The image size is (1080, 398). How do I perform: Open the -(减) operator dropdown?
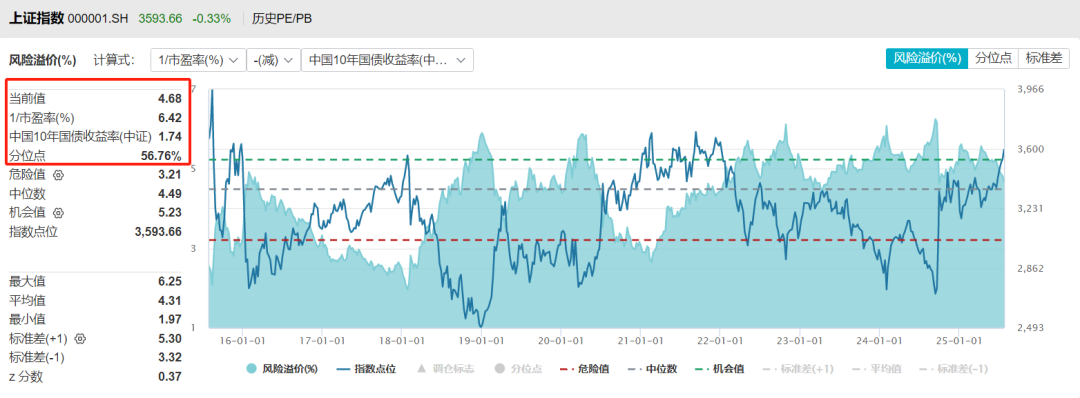tap(273, 60)
